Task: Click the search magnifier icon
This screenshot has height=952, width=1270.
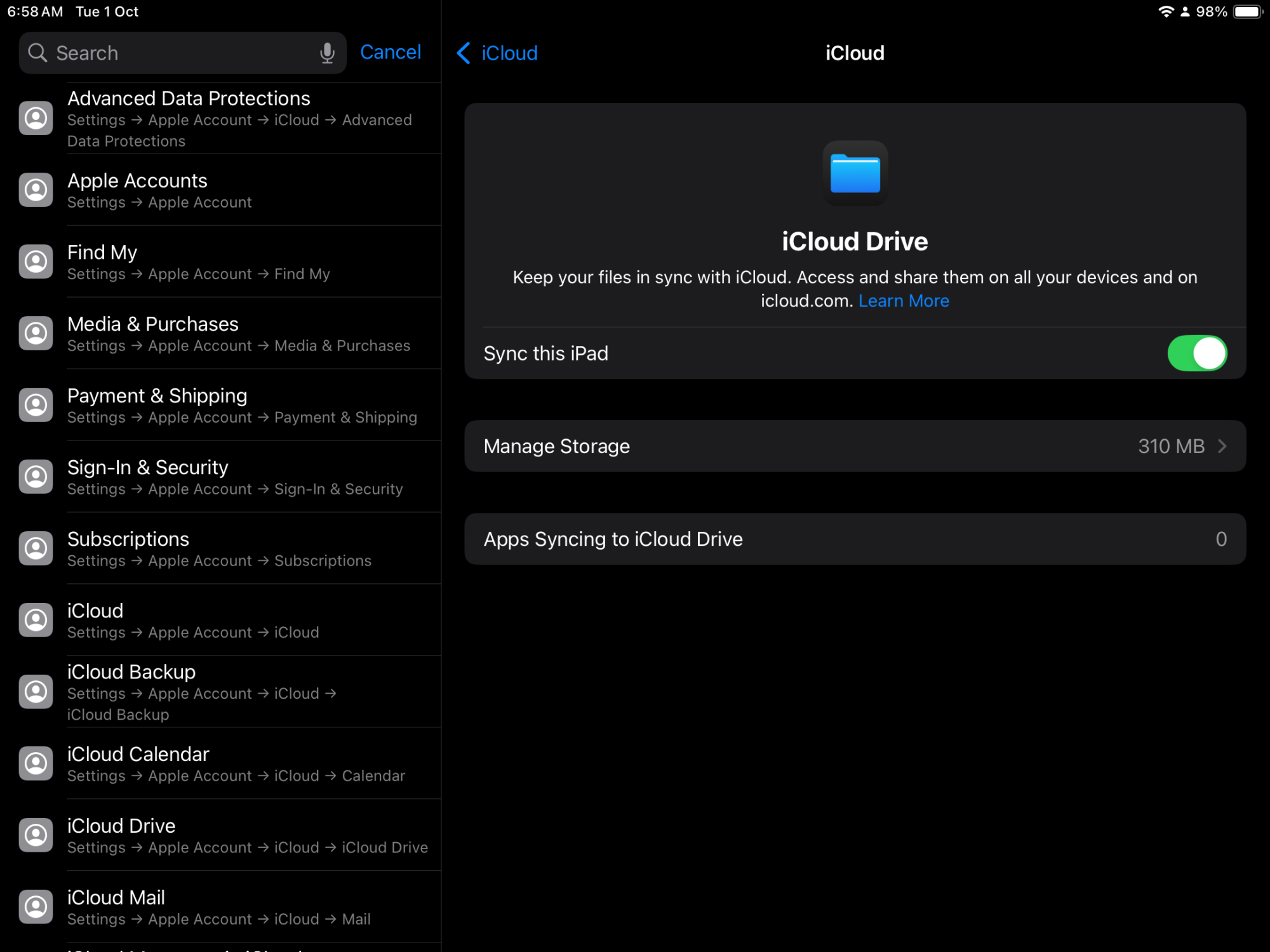Action: [38, 53]
